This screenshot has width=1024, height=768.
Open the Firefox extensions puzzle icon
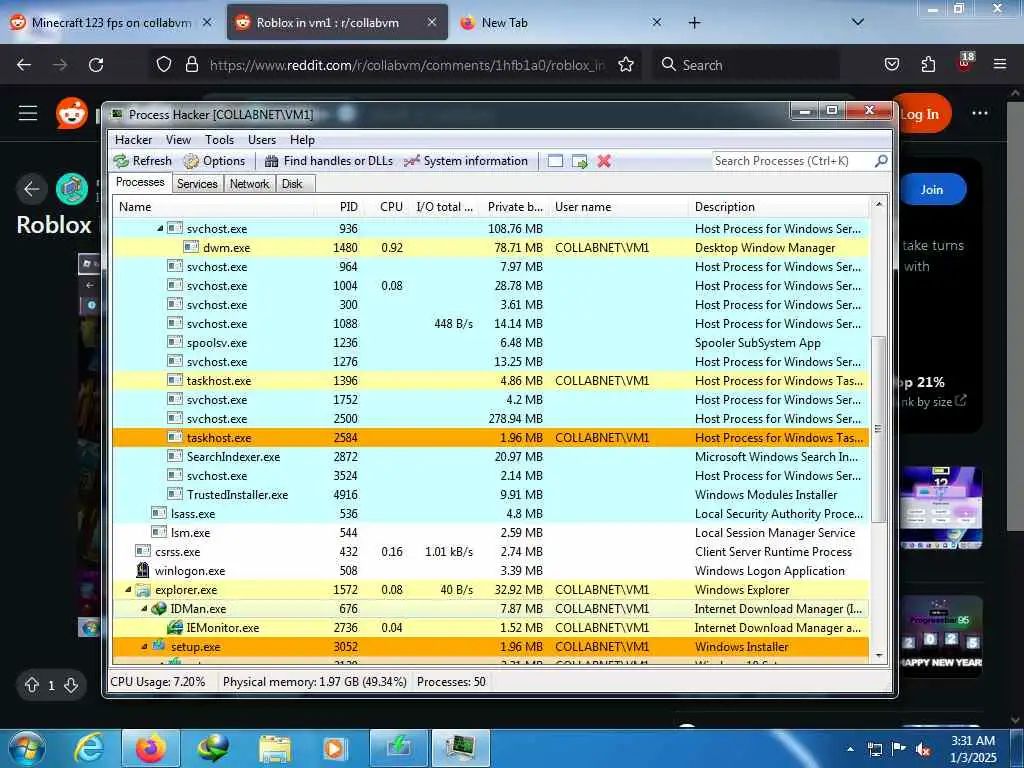point(928,65)
